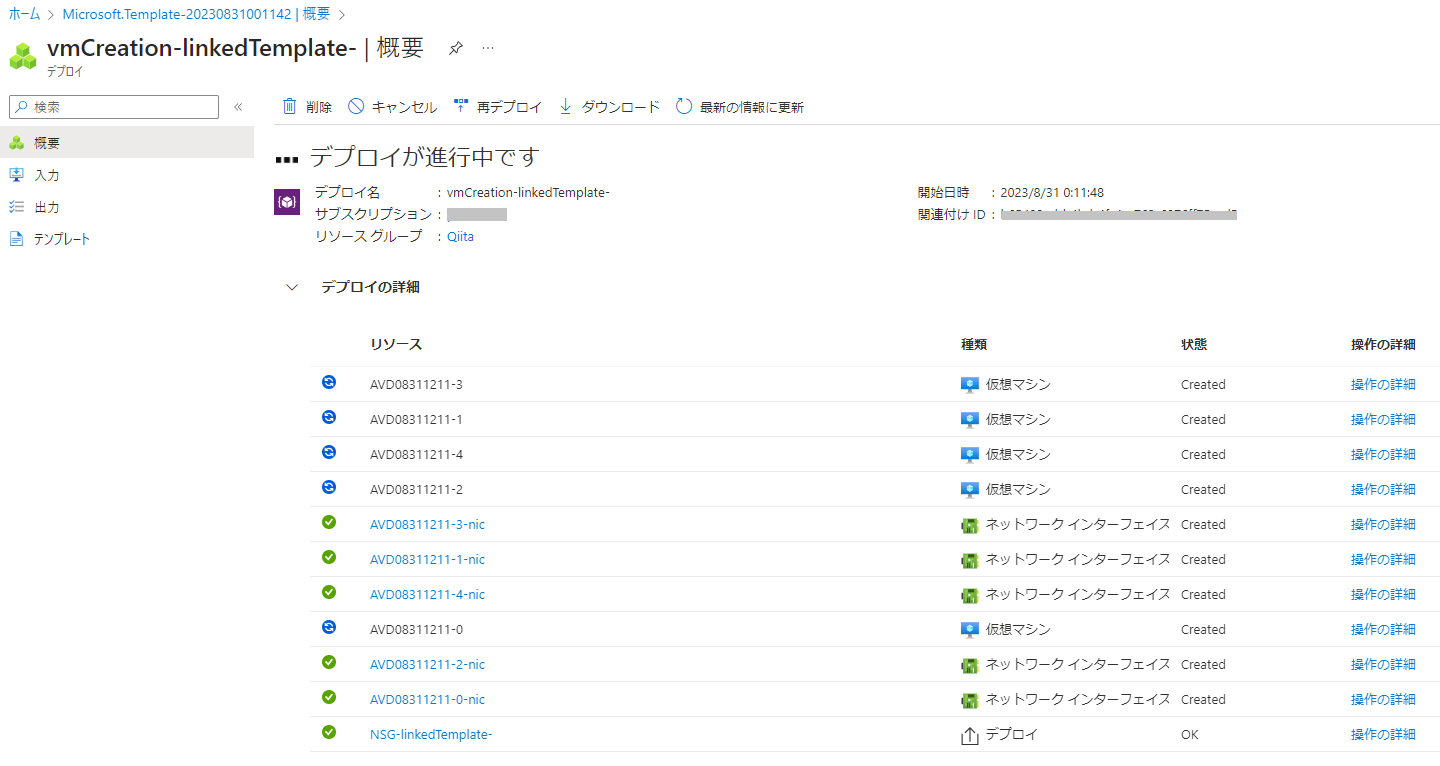Collapse the デプロイの詳細 section chevron
Screen dimensions: 1440x766
292,287
